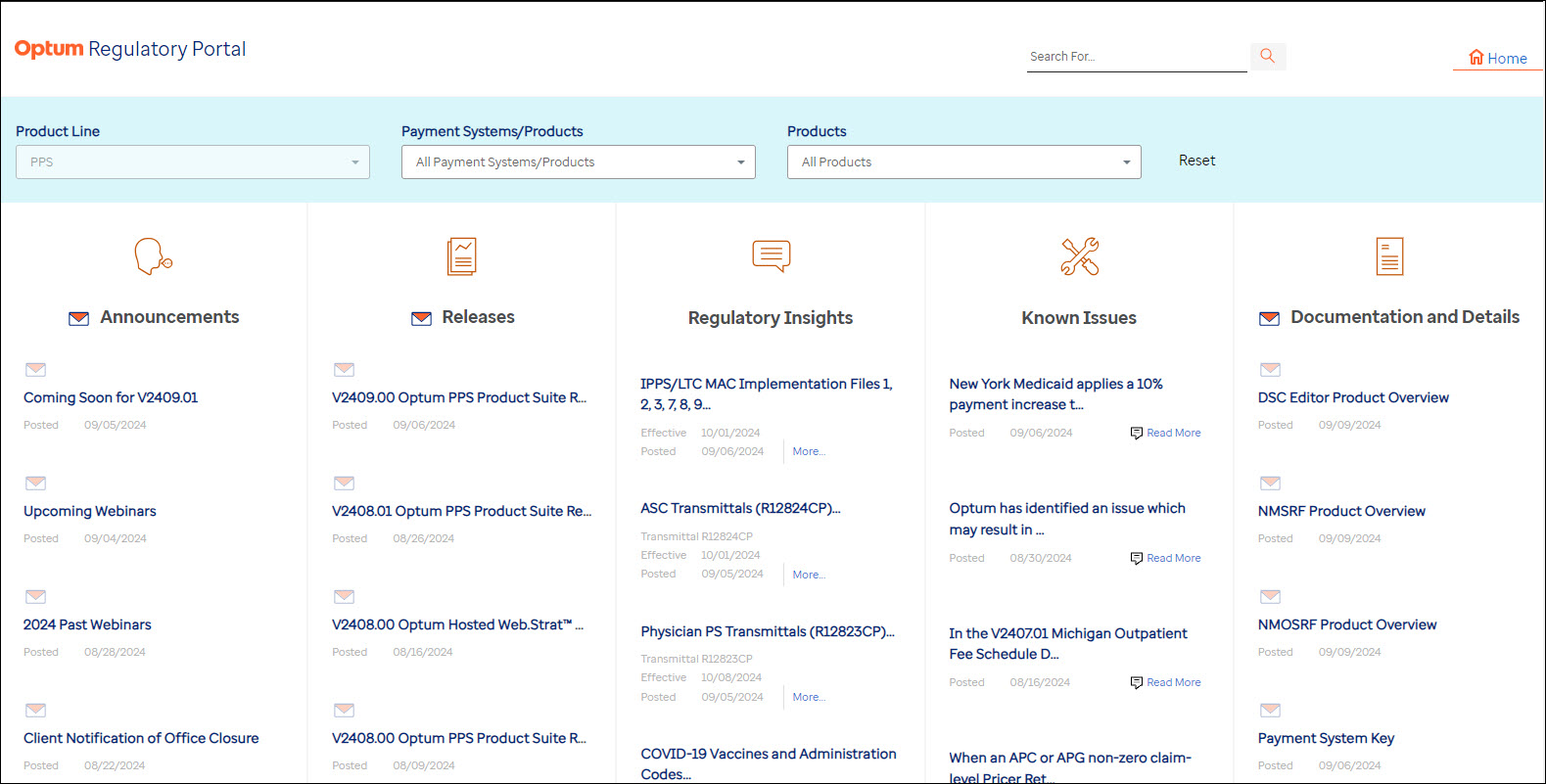Click More for ASC Transmittals R12824CP
The width and height of the screenshot is (1546, 784).
(x=809, y=575)
